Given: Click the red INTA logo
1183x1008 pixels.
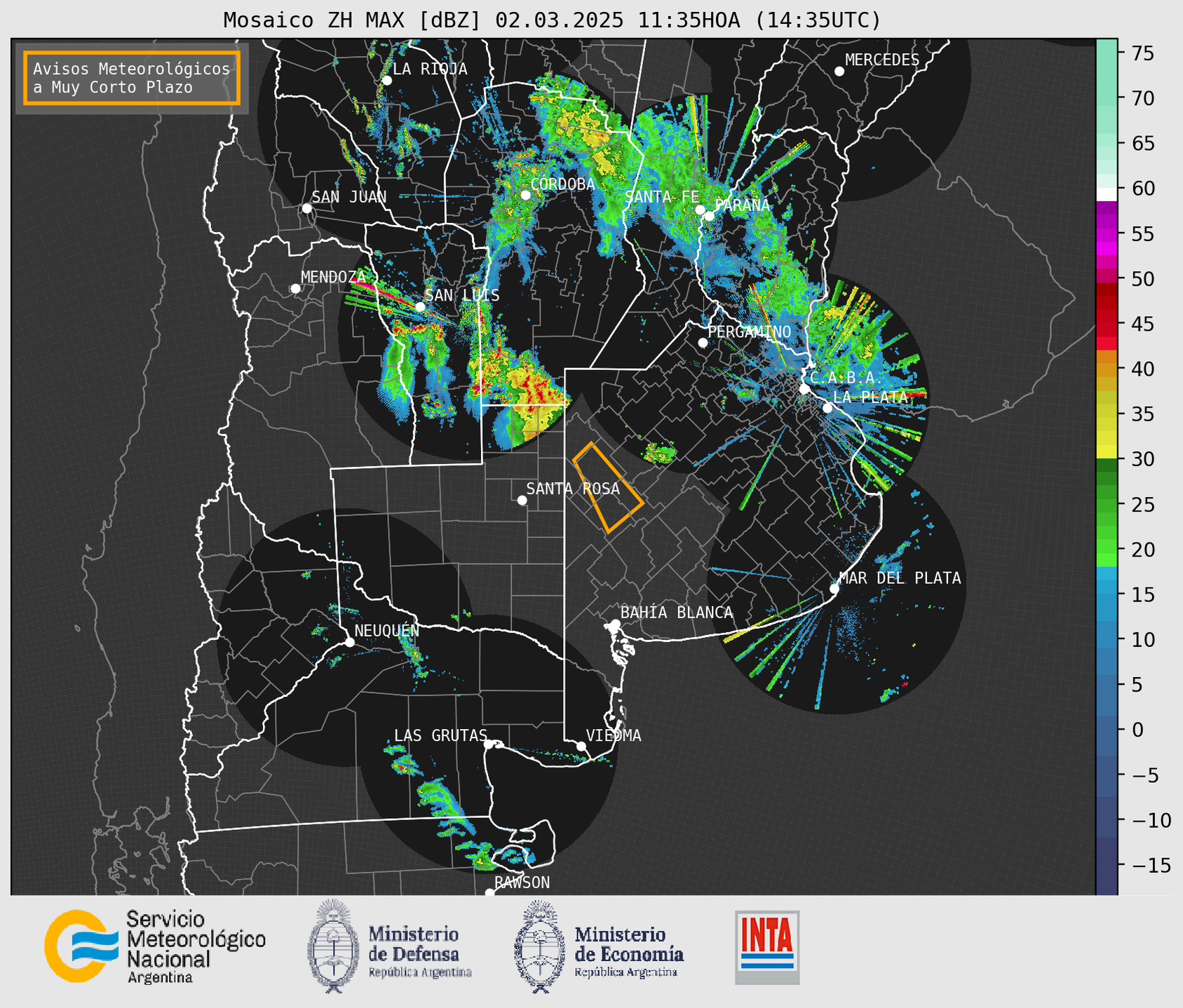Looking at the screenshot, I should (767, 947).
